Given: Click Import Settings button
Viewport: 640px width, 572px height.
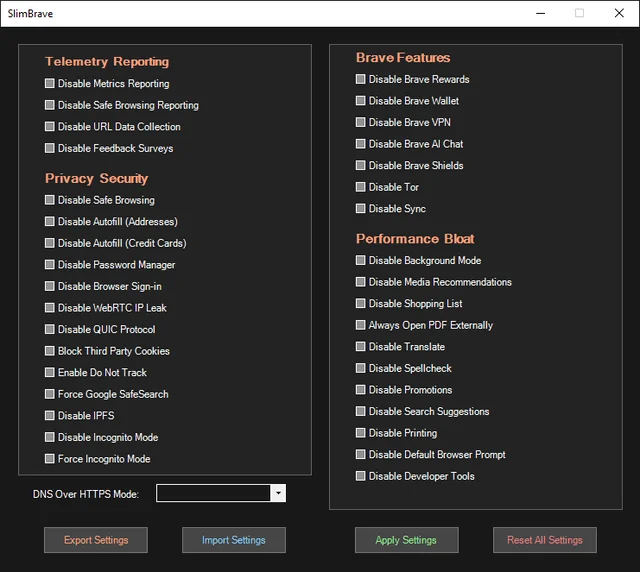Looking at the screenshot, I should (233, 540).
